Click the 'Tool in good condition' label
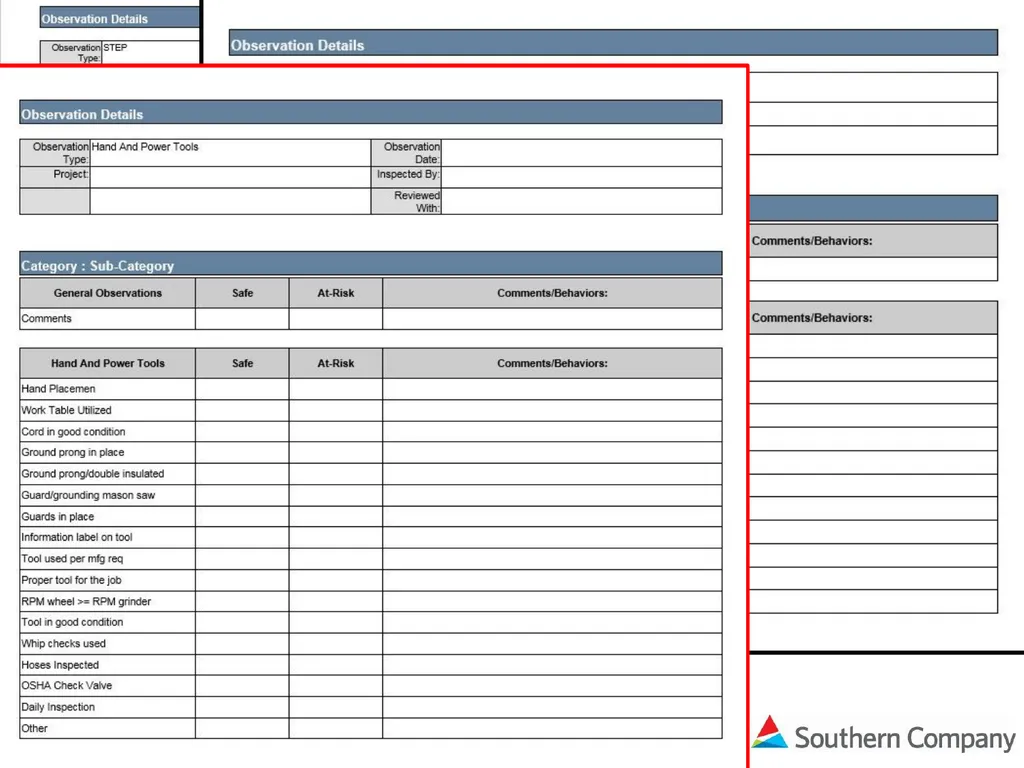This screenshot has width=1024, height=768. 72,622
